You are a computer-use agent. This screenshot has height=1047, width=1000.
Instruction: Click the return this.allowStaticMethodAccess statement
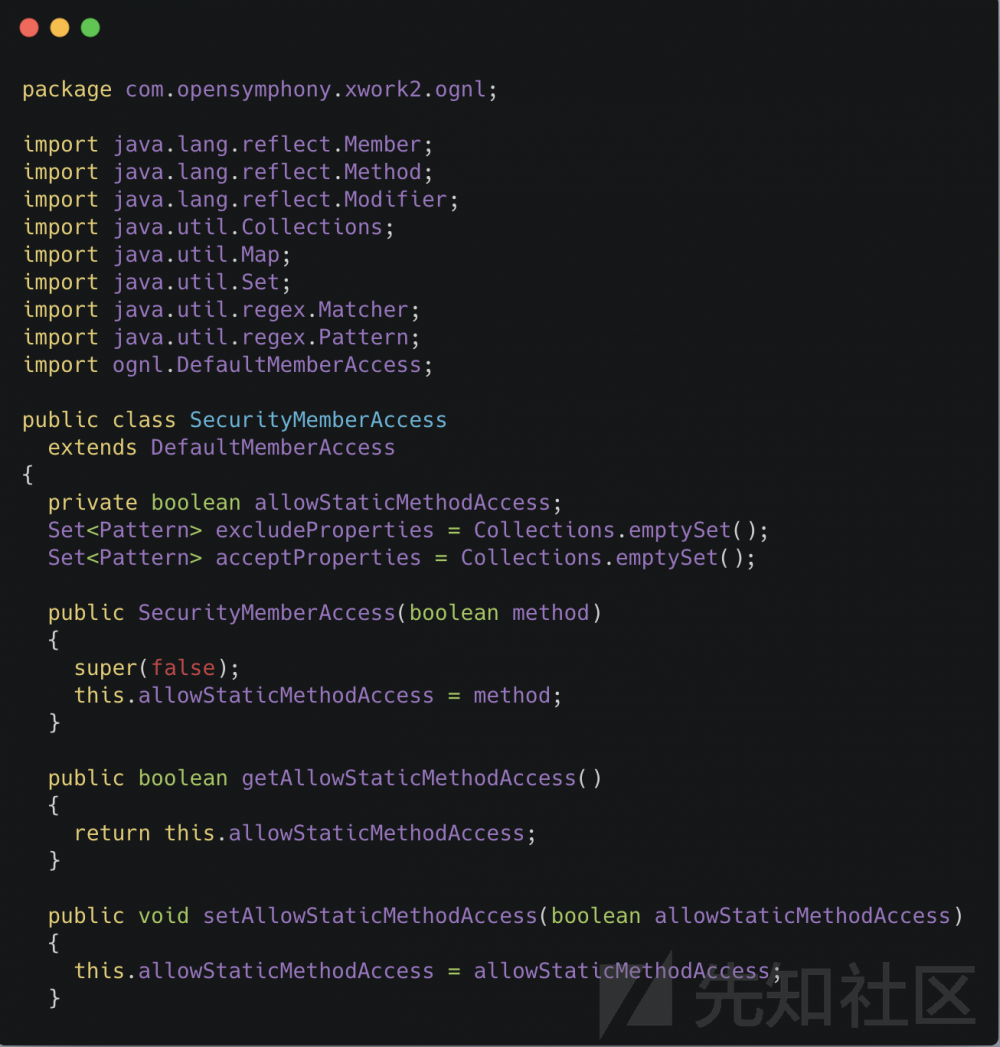(x=304, y=833)
